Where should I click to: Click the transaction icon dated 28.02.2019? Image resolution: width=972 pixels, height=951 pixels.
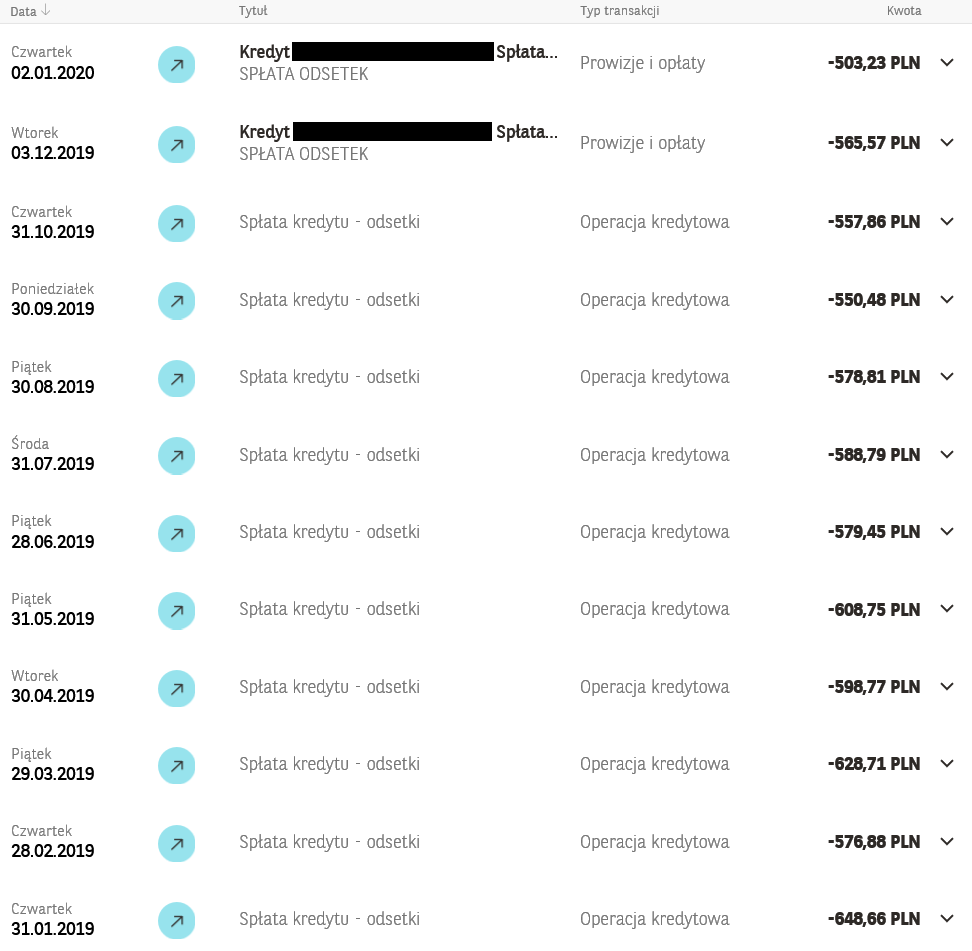[x=177, y=844]
